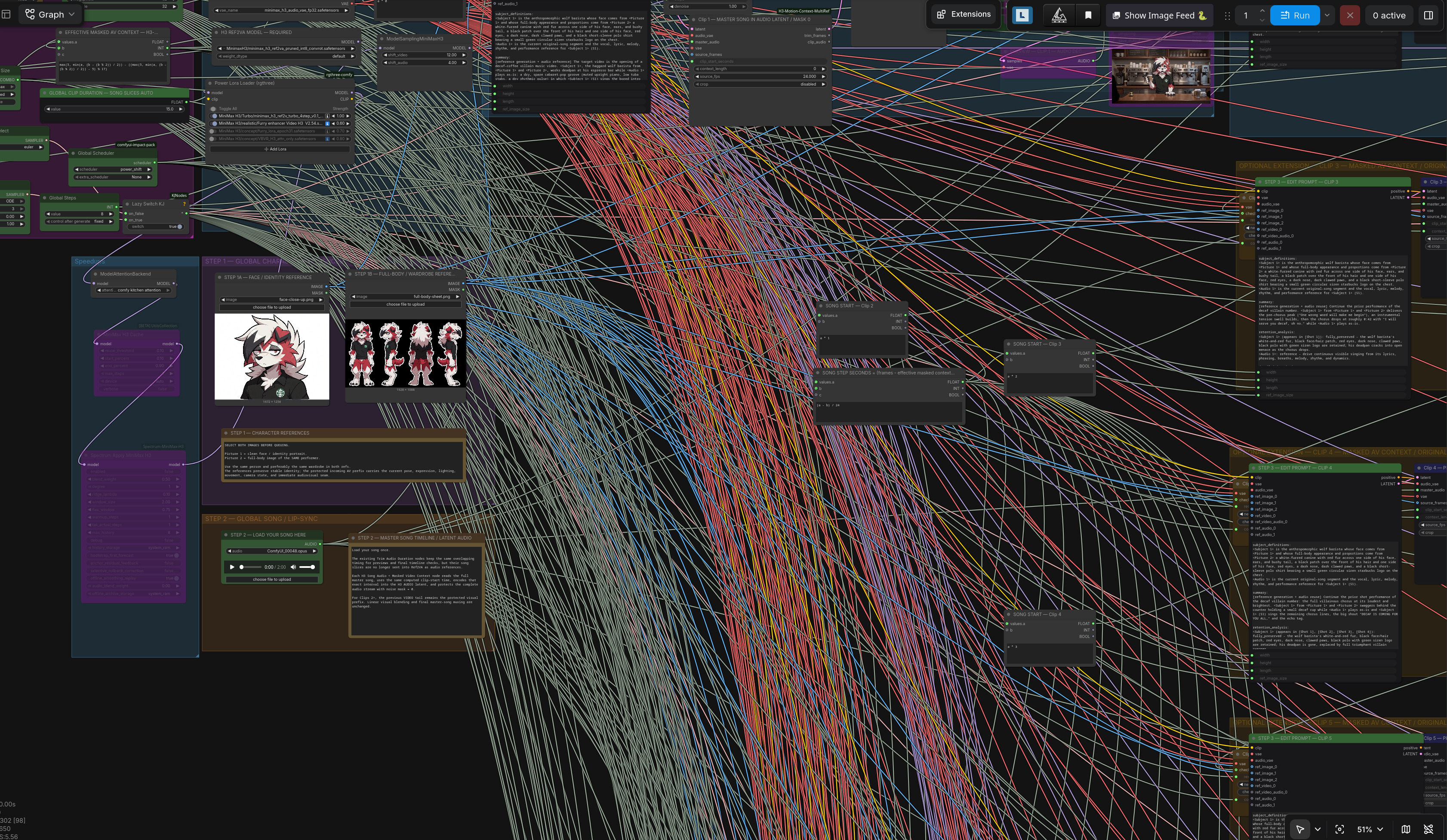Select the face-close-up.png image combo
The height and width of the screenshot is (840, 1447).
(x=272, y=300)
